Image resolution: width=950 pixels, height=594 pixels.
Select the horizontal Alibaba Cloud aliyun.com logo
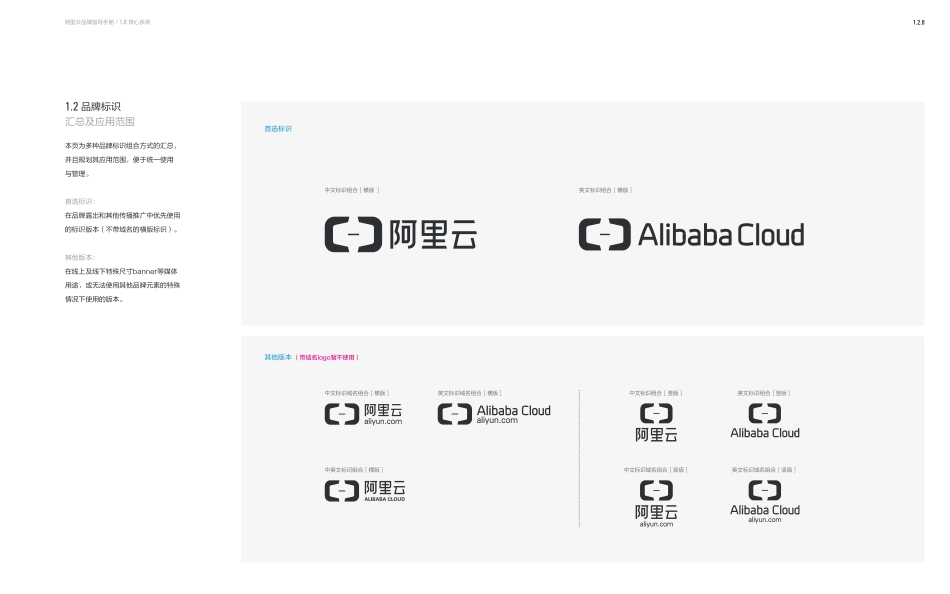pyautogui.click(x=494, y=414)
